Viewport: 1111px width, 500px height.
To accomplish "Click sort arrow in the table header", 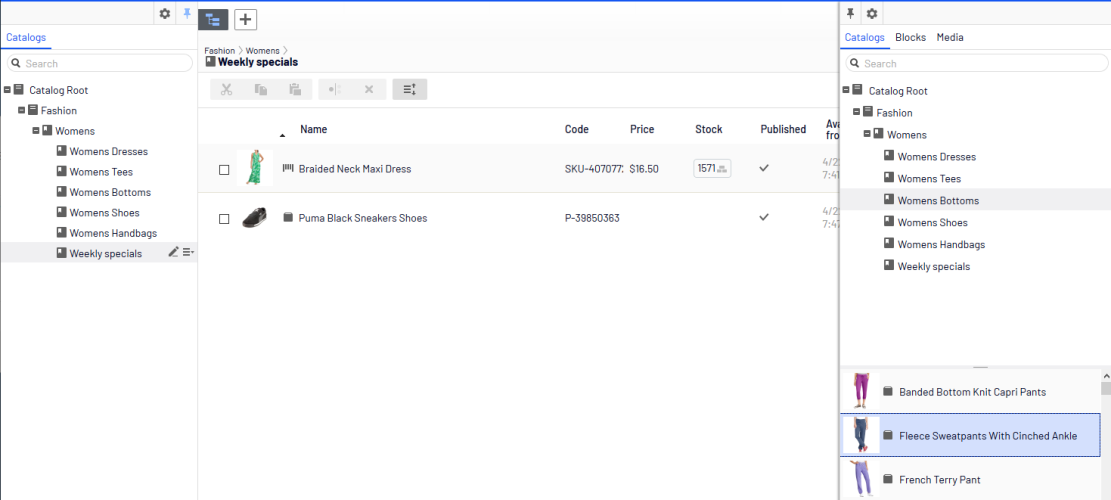I will coord(283,134).
